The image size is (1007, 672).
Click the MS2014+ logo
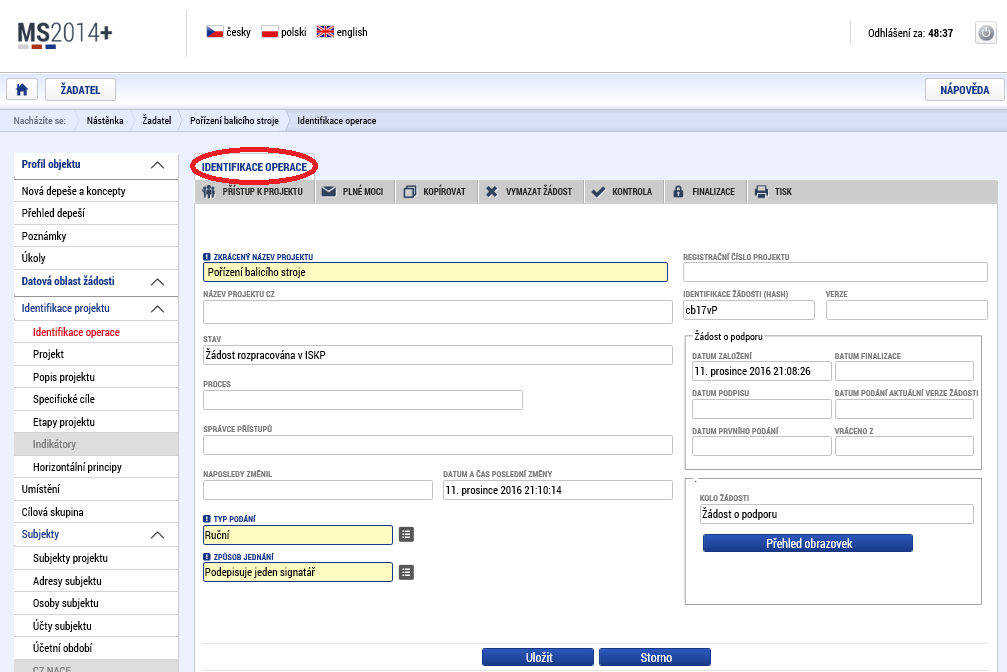pyautogui.click(x=64, y=33)
